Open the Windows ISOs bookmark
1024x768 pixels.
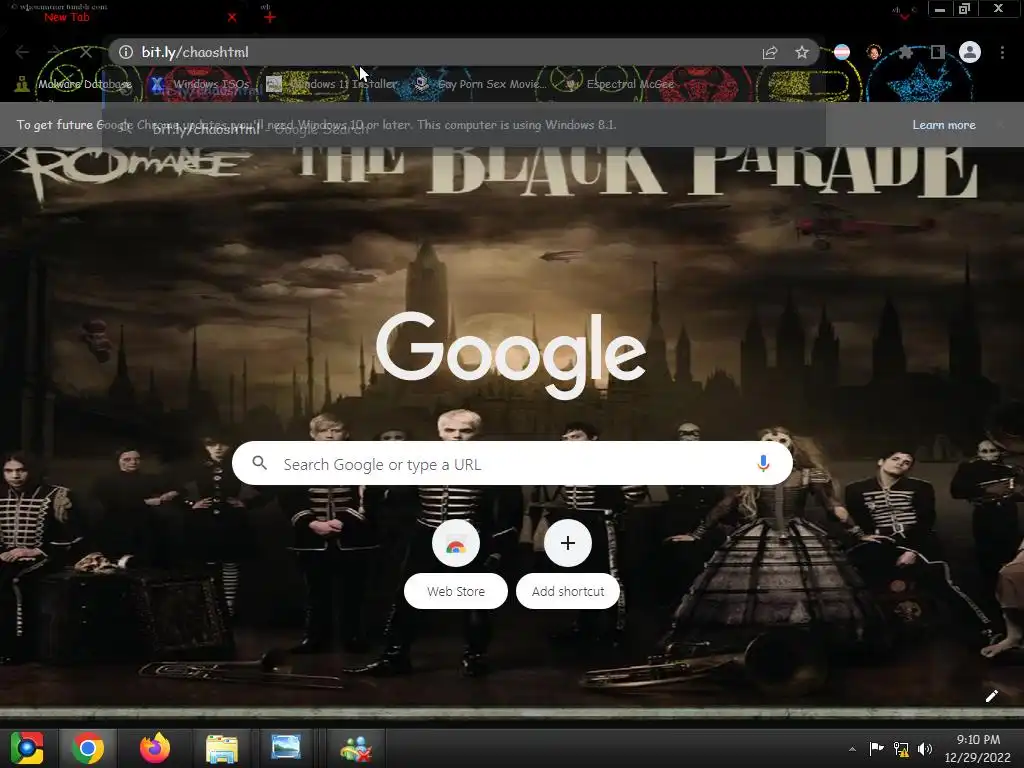coord(200,84)
